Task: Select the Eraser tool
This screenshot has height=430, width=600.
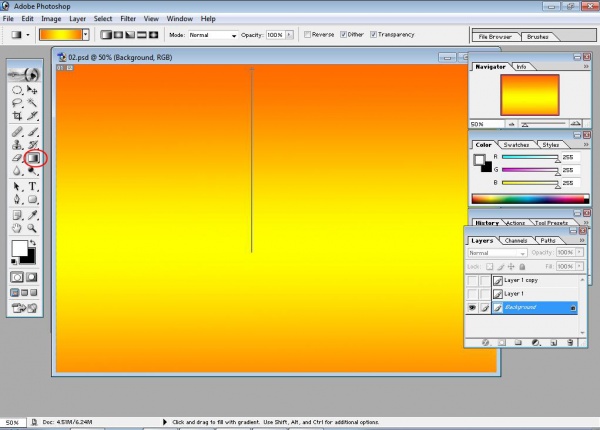Action: [x=18, y=158]
